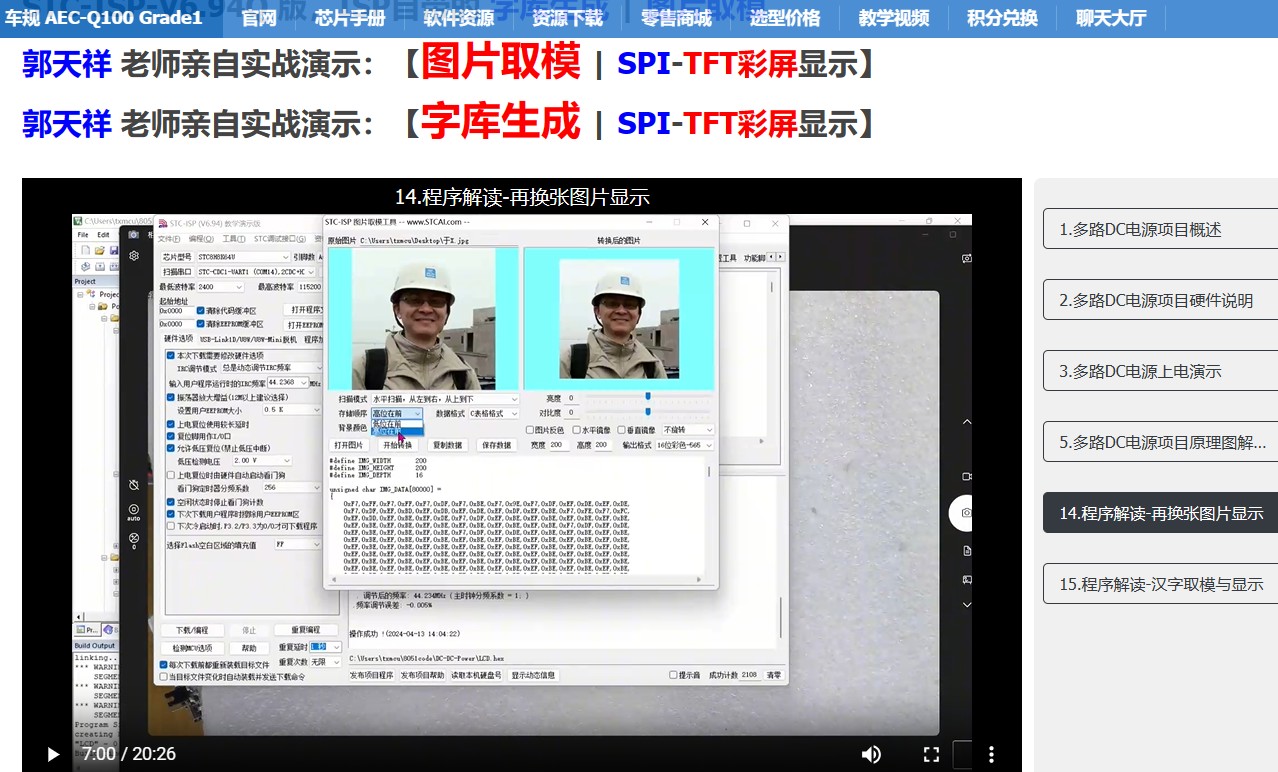Image resolution: width=1278 pixels, height=772 pixels.
Task: Open the 零售商城 nav tab
Action: tap(676, 18)
